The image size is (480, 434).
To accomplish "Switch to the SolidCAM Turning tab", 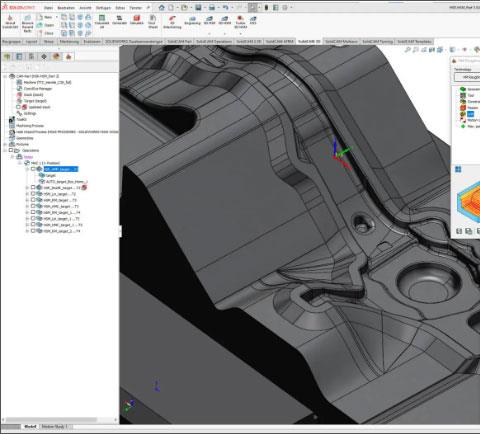I will pos(377,42).
